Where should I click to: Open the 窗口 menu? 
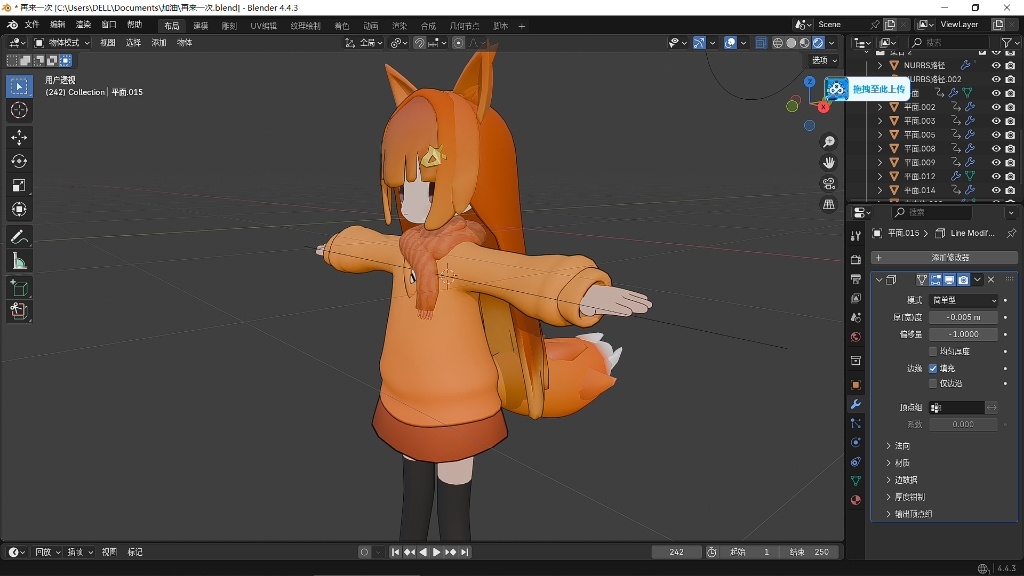pyautogui.click(x=108, y=25)
